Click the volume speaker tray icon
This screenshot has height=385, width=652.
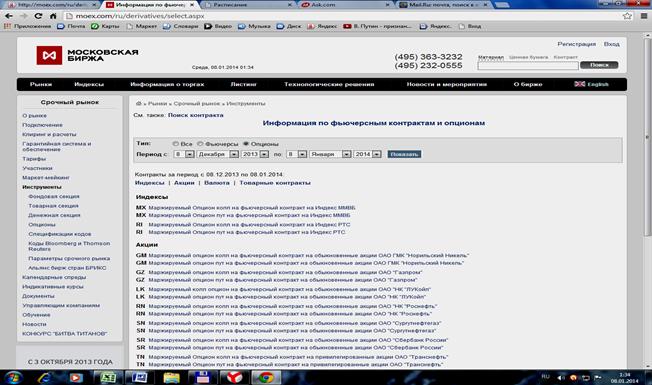561,378
